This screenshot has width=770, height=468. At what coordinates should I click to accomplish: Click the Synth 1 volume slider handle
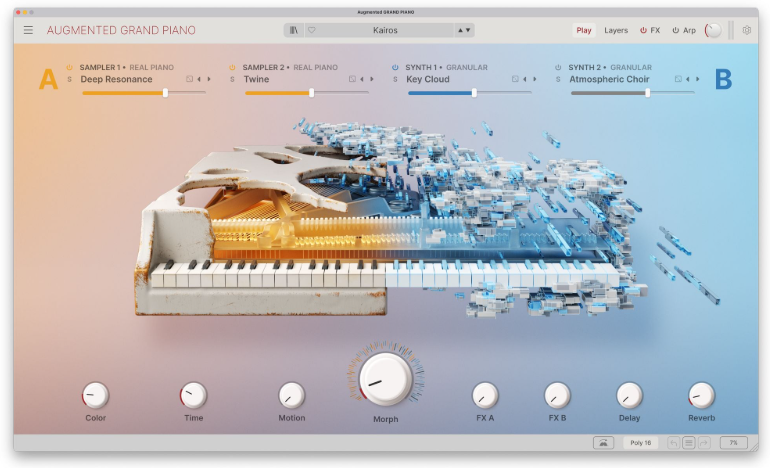[x=474, y=92]
